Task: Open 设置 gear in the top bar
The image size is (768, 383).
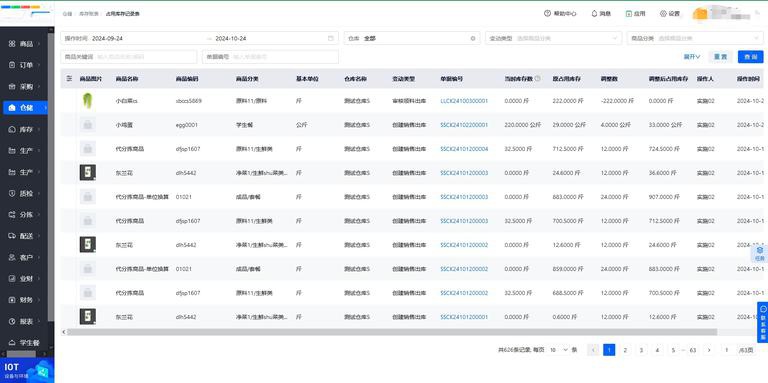Action: click(663, 14)
